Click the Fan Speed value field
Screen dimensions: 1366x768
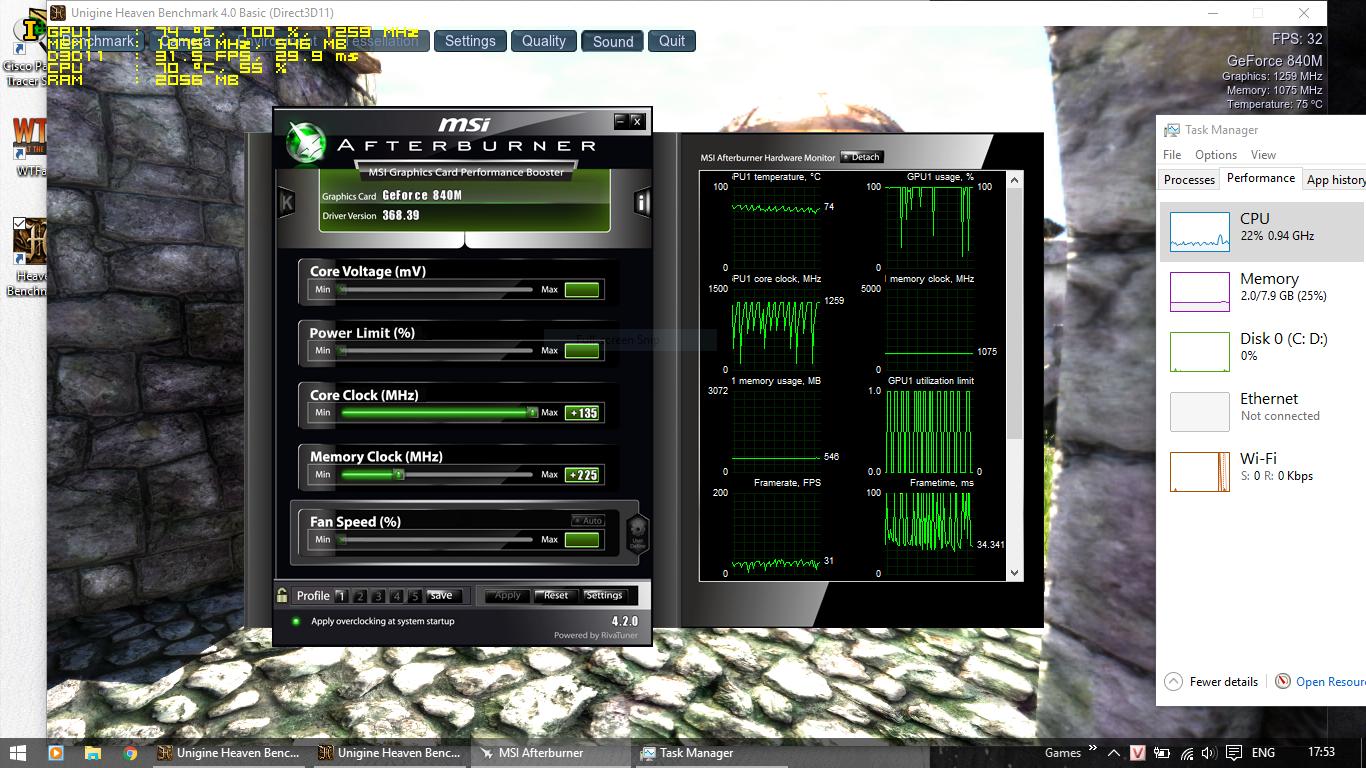tap(582, 540)
